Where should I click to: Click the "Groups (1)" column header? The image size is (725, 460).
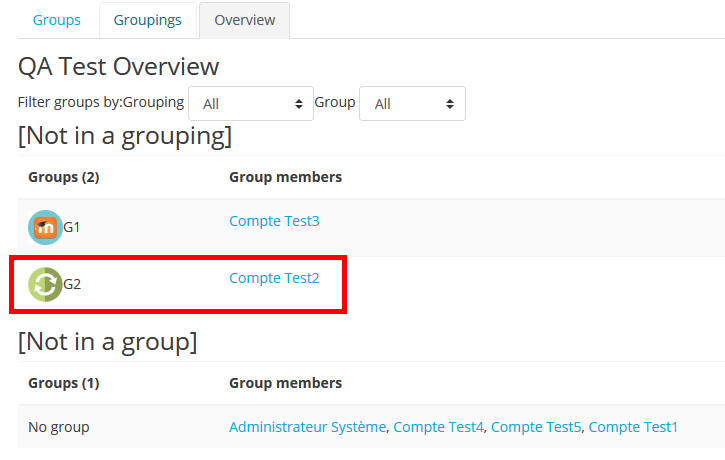coord(64,383)
